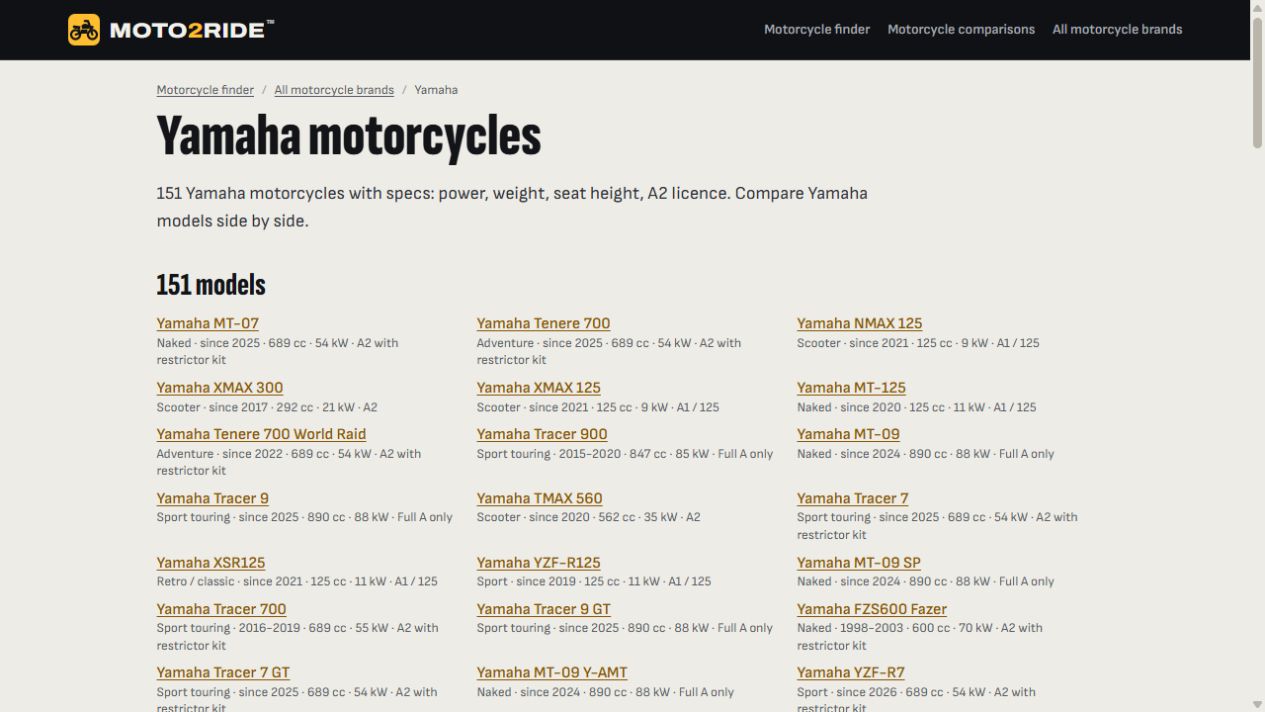Open the Yamaha MT-09 Y-AMT link
1265x712 pixels.
pyautogui.click(x=552, y=674)
